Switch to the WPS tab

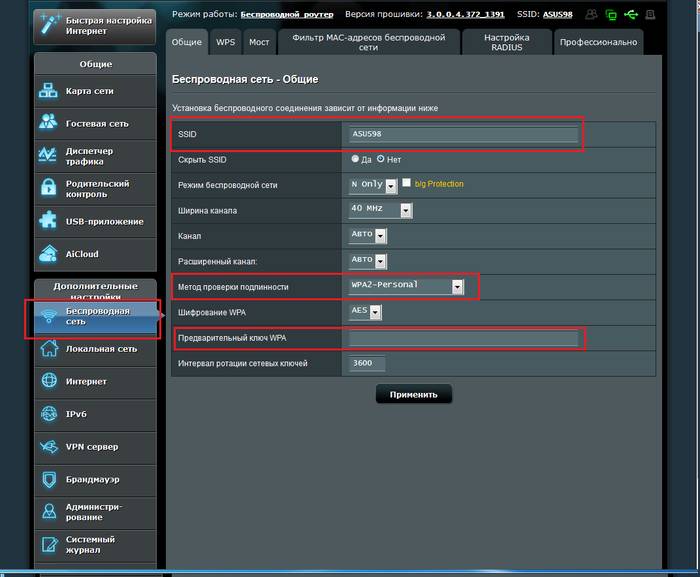coord(225,43)
